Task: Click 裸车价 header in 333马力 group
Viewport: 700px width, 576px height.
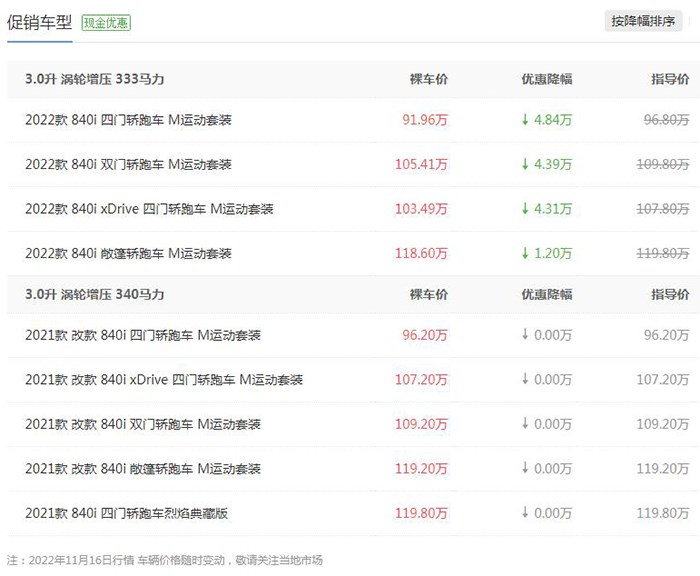Action: click(429, 79)
